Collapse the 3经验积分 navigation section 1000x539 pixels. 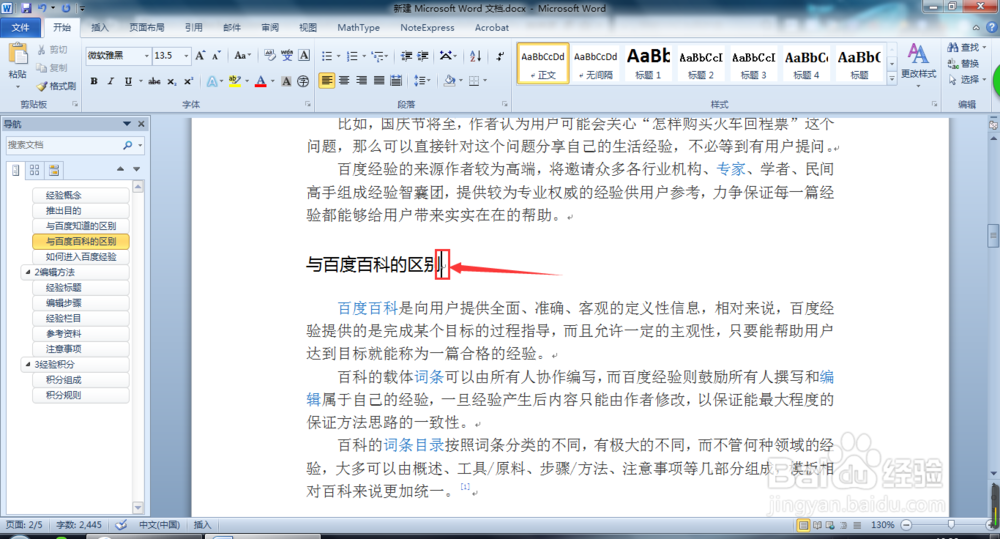(27, 364)
